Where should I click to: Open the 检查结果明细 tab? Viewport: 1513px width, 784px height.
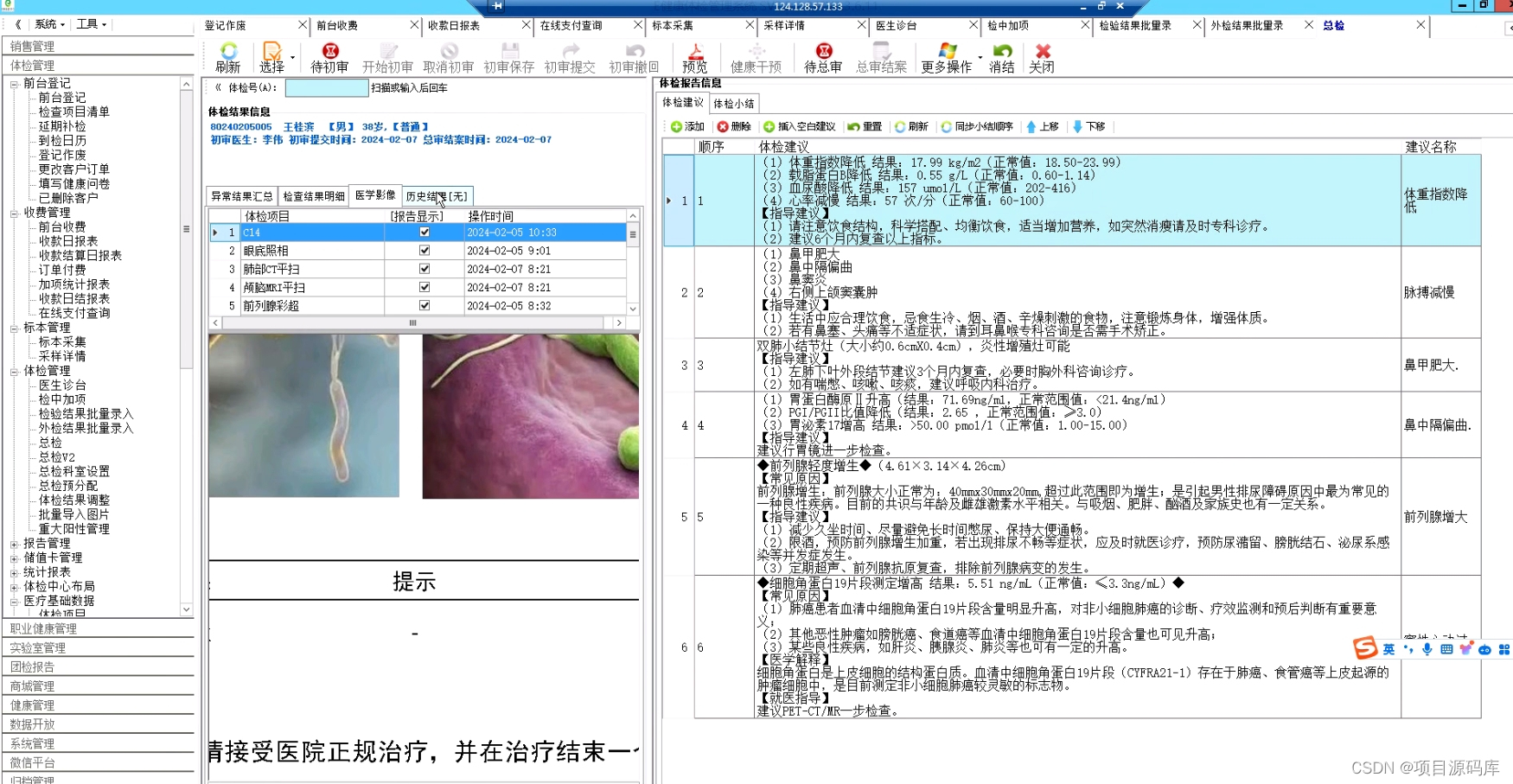coord(314,196)
